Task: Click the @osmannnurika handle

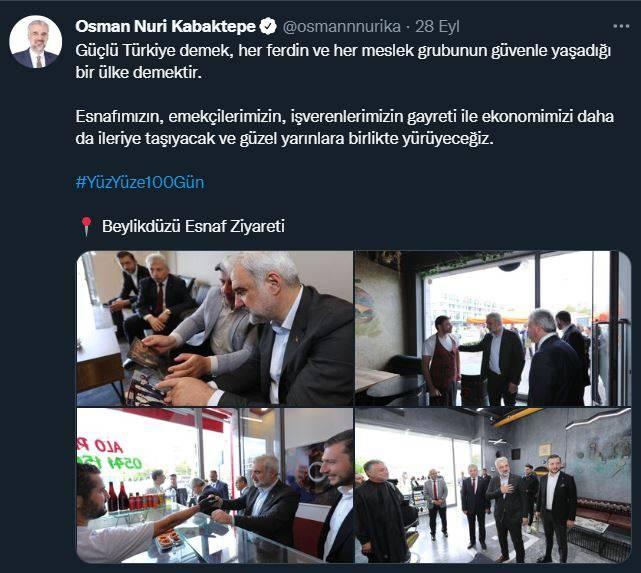Action: tap(342, 27)
